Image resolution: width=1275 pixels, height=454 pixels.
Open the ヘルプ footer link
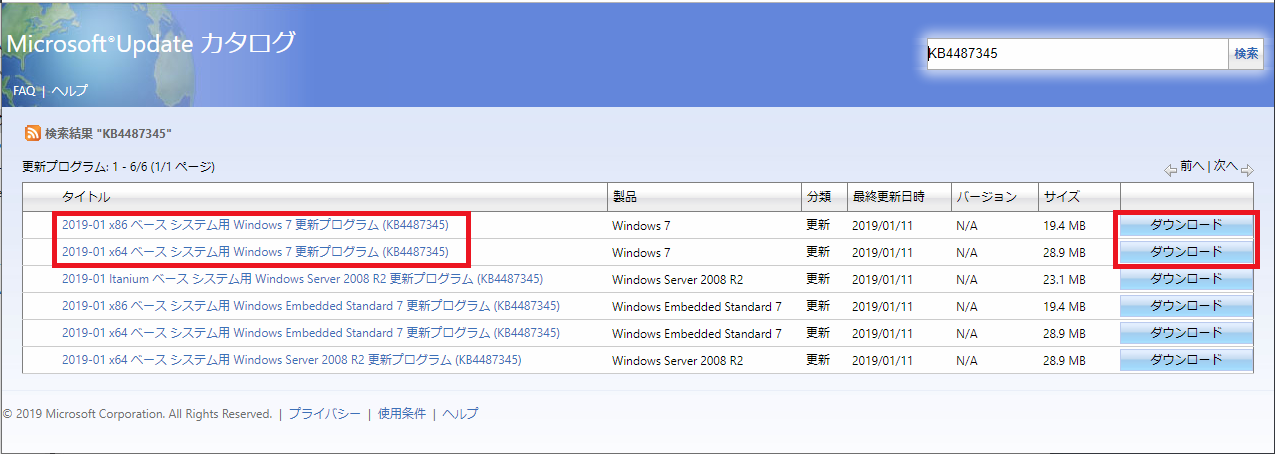click(460, 414)
